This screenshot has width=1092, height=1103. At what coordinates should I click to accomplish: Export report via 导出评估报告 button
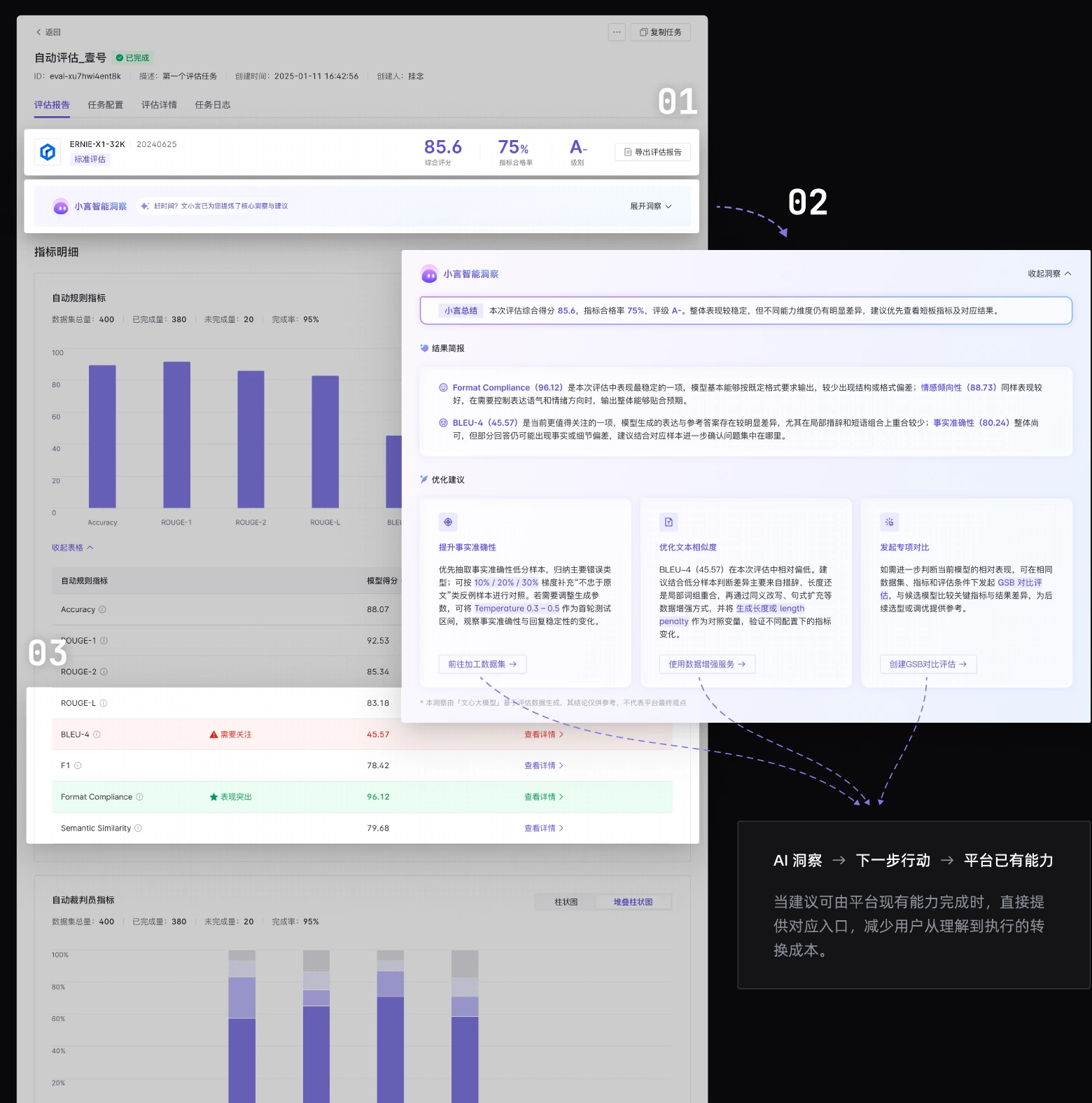tap(652, 152)
